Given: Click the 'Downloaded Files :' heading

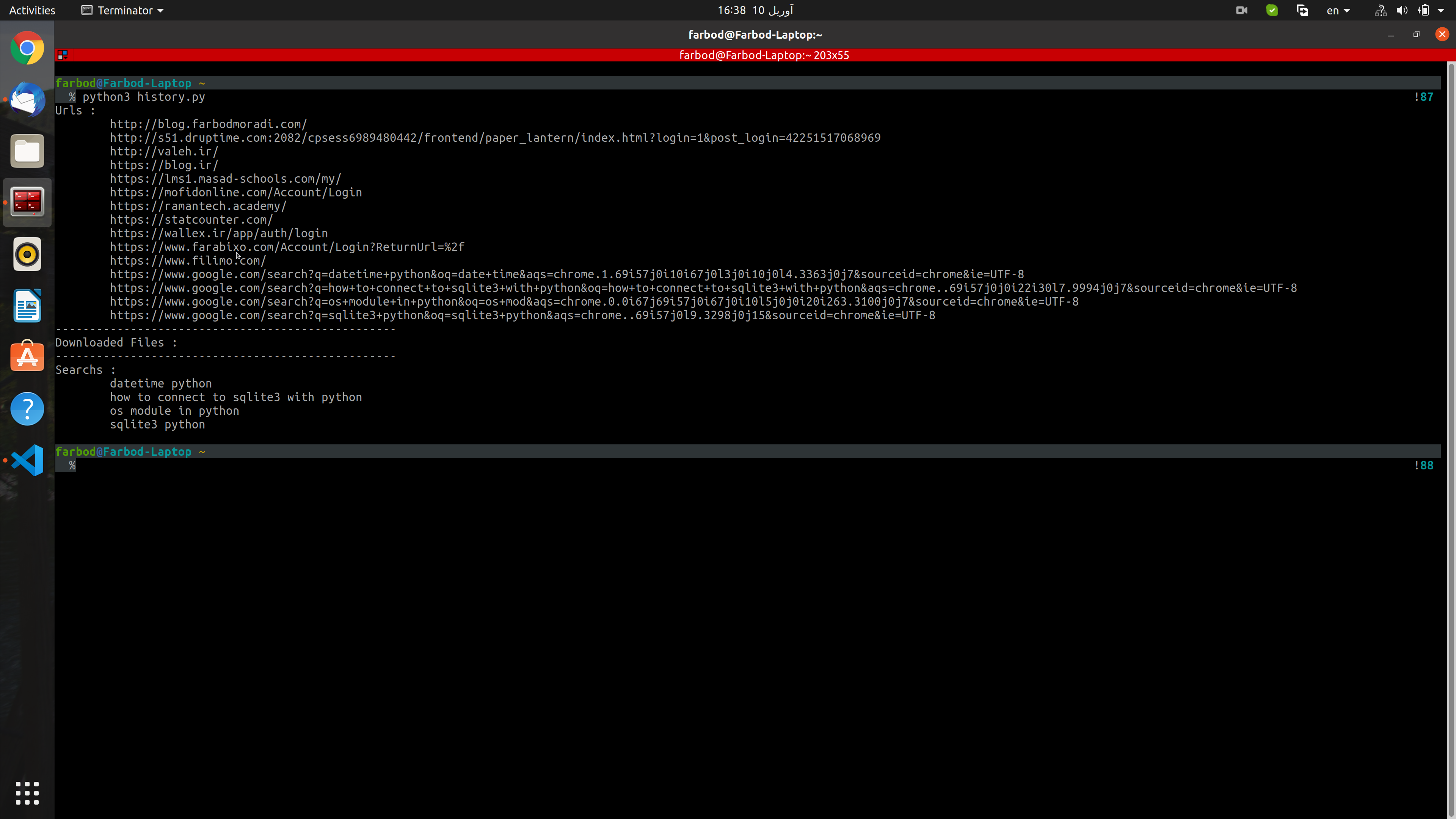Looking at the screenshot, I should point(116,342).
